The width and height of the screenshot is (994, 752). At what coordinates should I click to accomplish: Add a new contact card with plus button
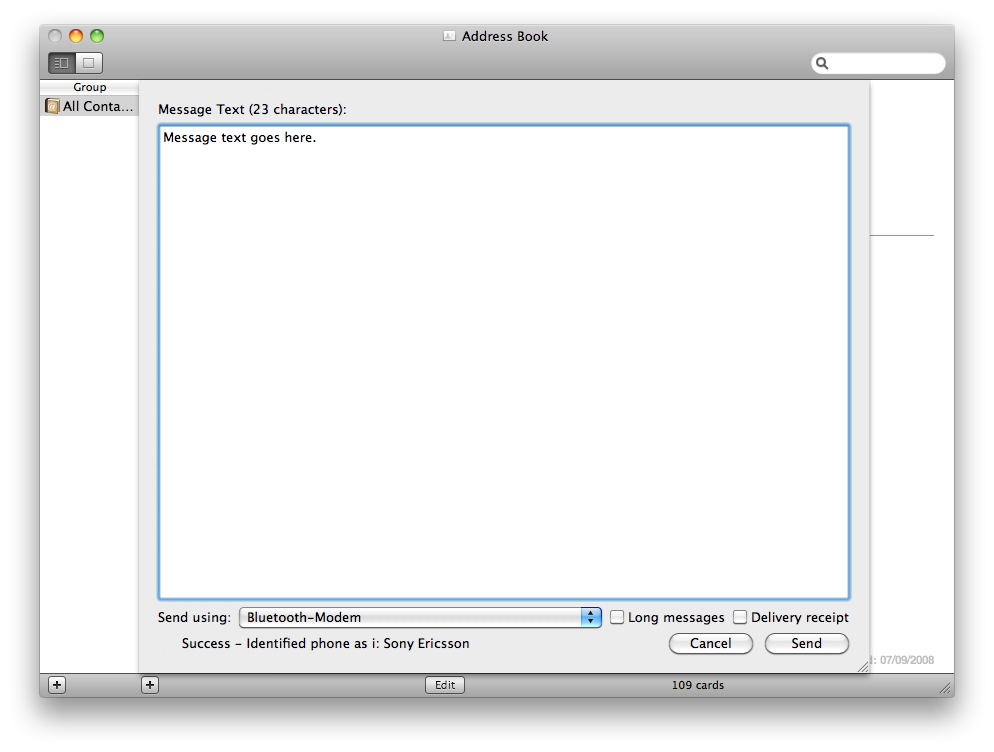pos(150,685)
